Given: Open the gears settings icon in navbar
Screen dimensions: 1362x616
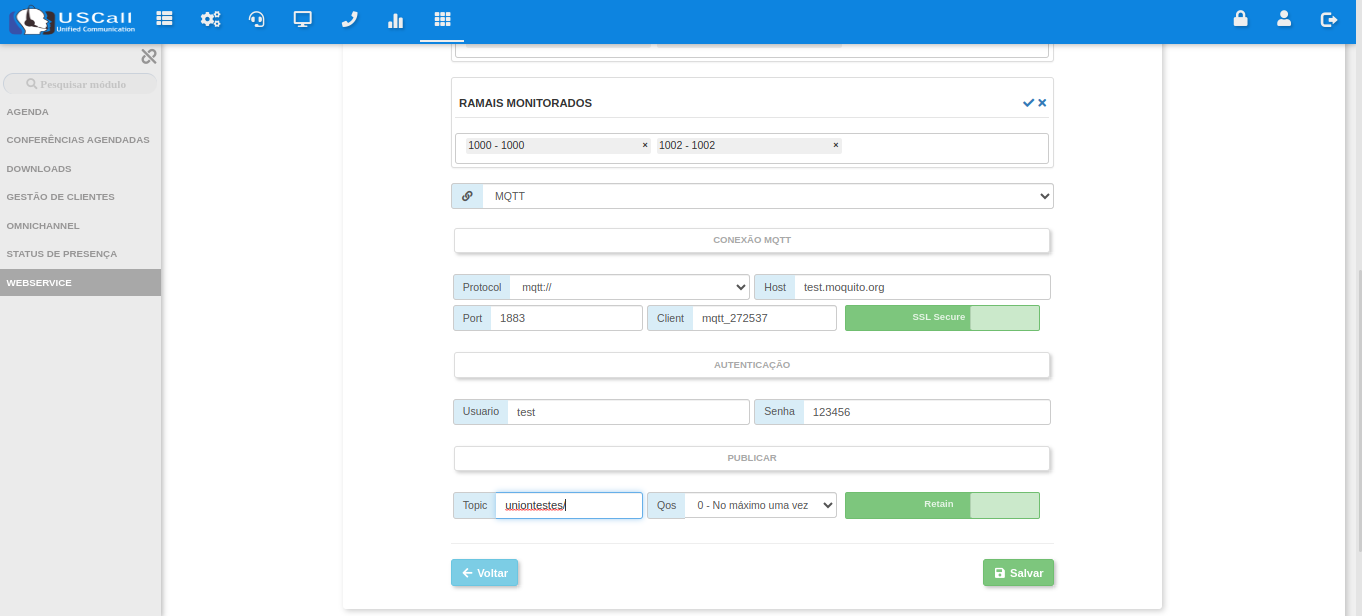Looking at the screenshot, I should [x=211, y=19].
